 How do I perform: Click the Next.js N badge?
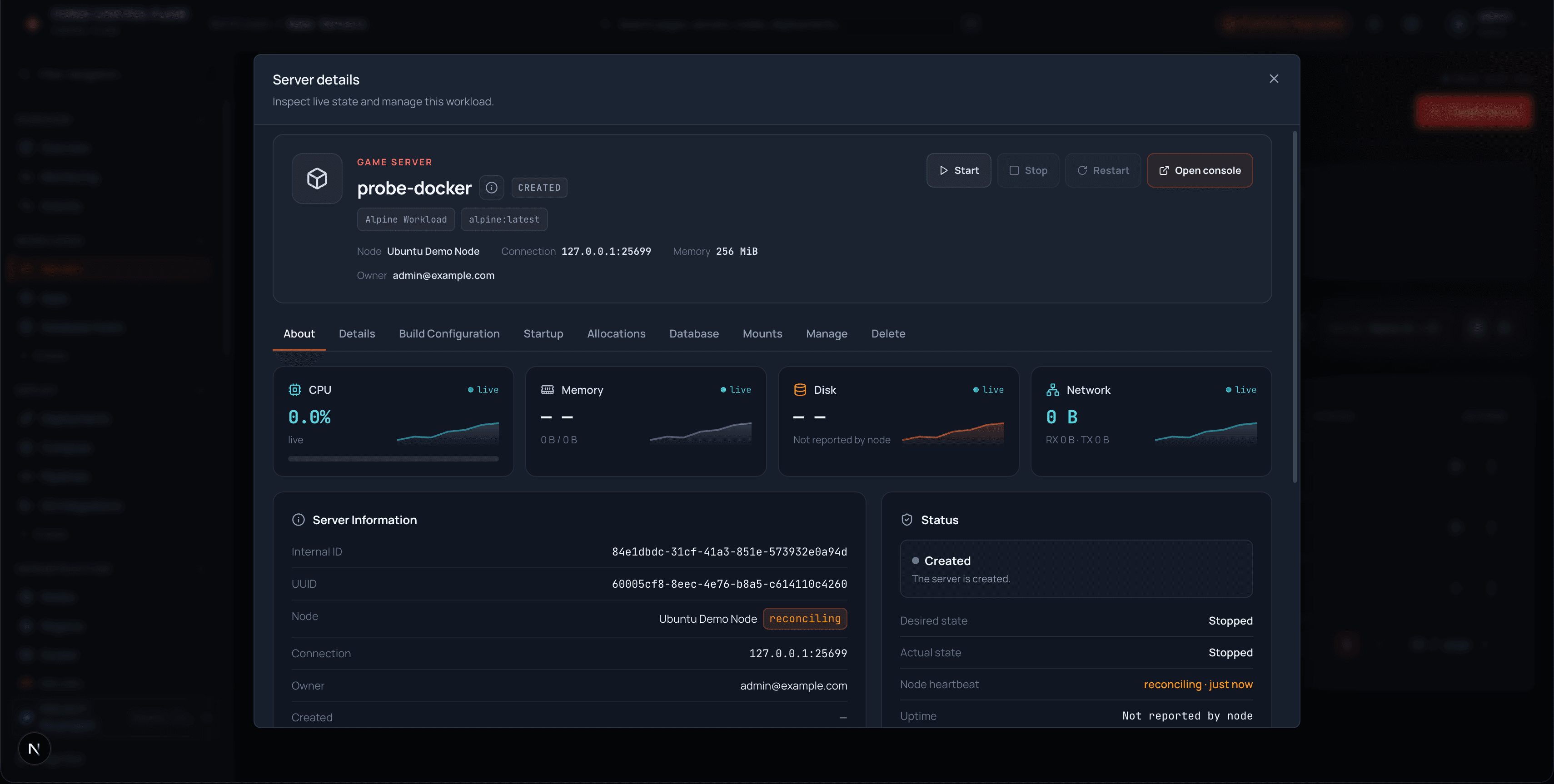tap(34, 749)
